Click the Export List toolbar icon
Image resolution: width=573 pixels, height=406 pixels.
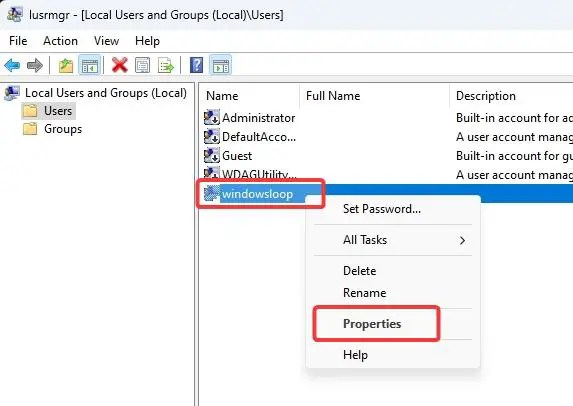(x=166, y=65)
